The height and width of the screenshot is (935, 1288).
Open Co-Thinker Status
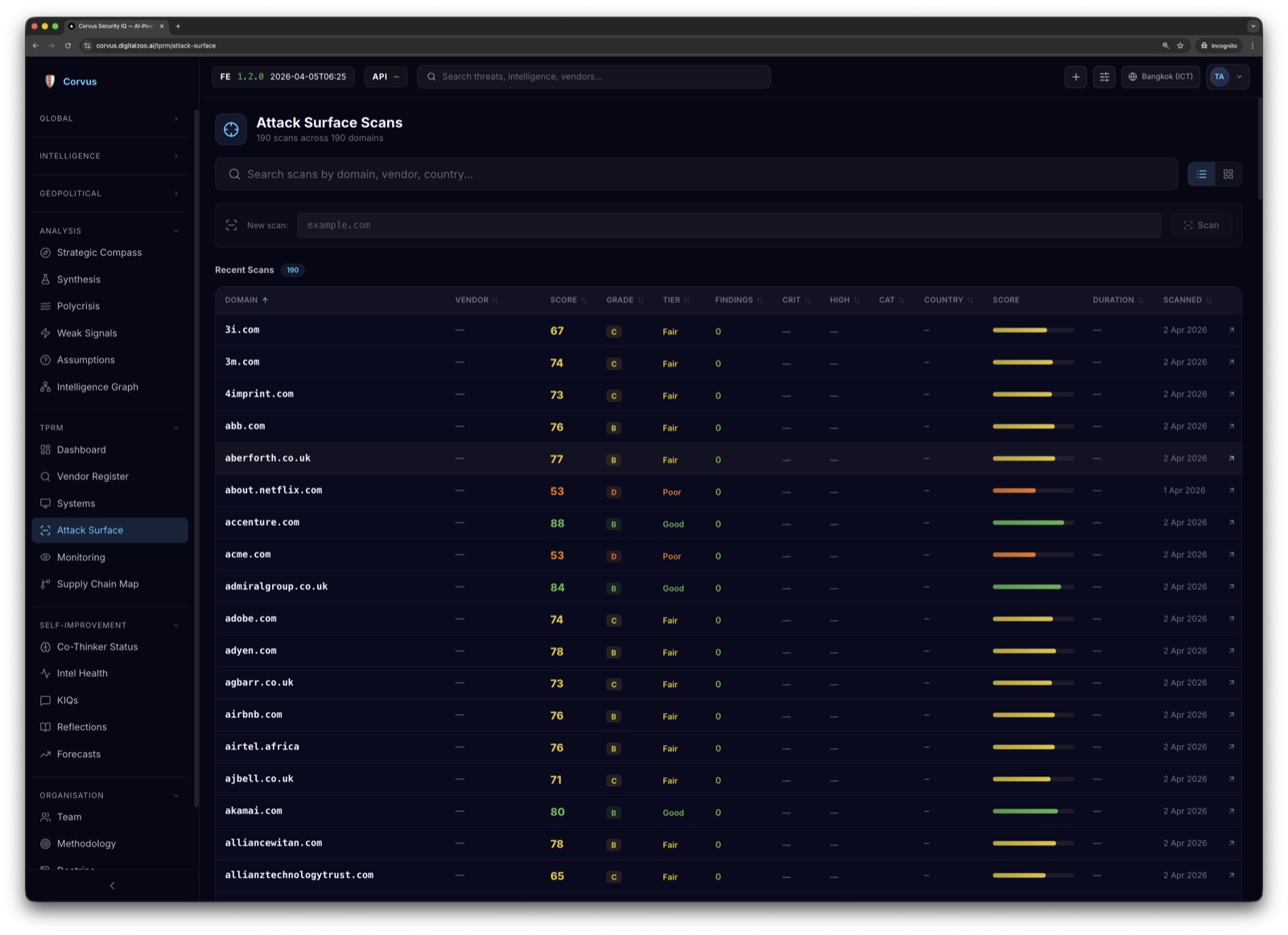(x=97, y=647)
